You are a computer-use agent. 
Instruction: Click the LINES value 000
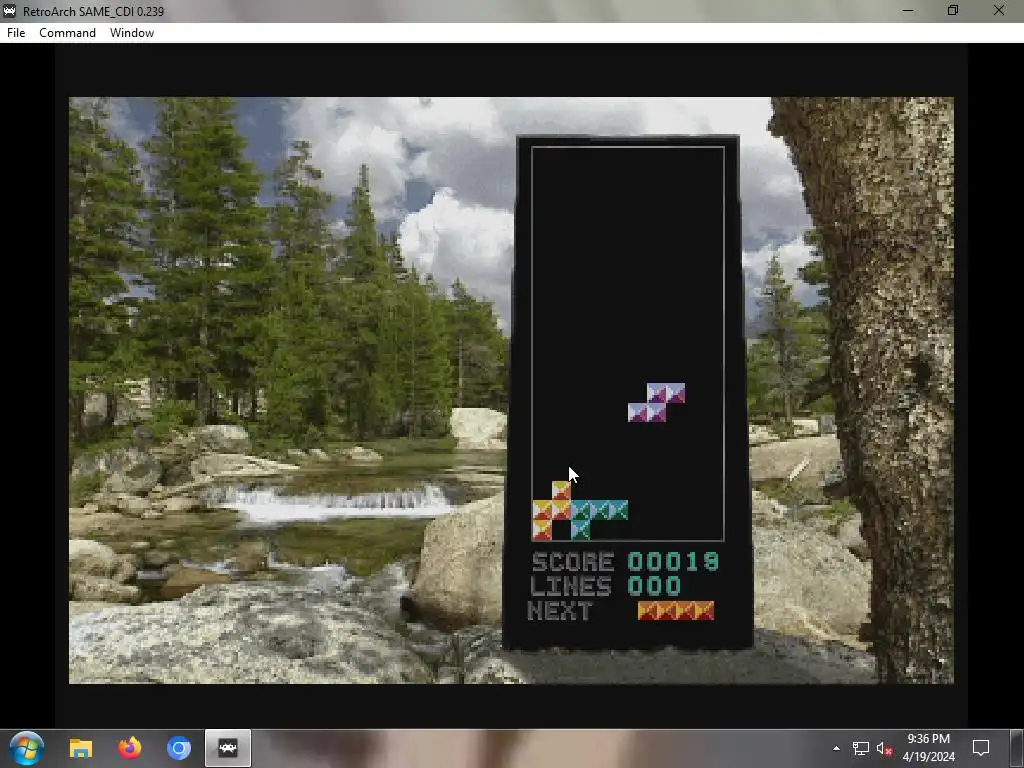tap(654, 586)
